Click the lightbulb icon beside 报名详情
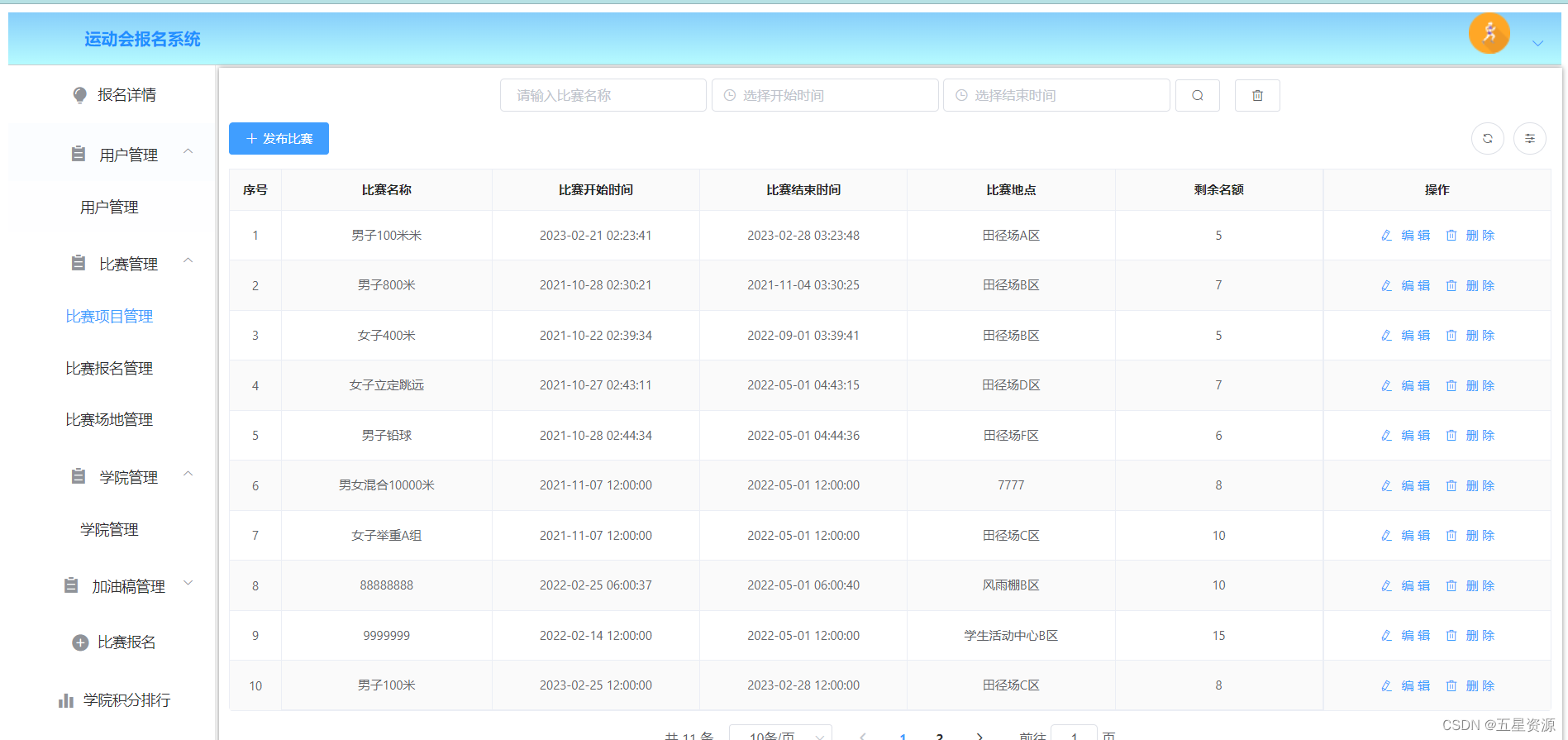The width and height of the screenshot is (1568, 740). 79,95
